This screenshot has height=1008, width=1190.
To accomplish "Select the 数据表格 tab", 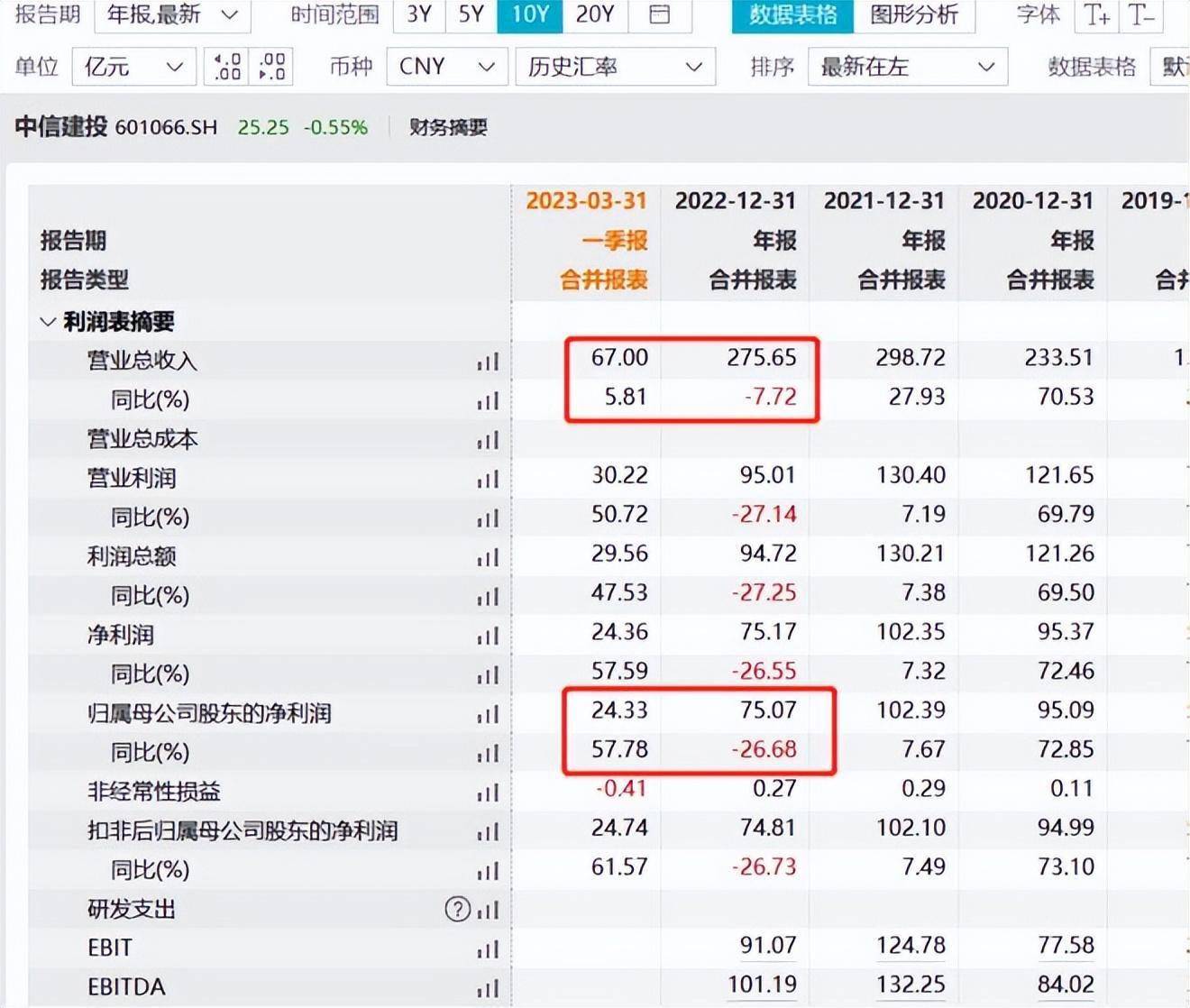I will (x=792, y=14).
